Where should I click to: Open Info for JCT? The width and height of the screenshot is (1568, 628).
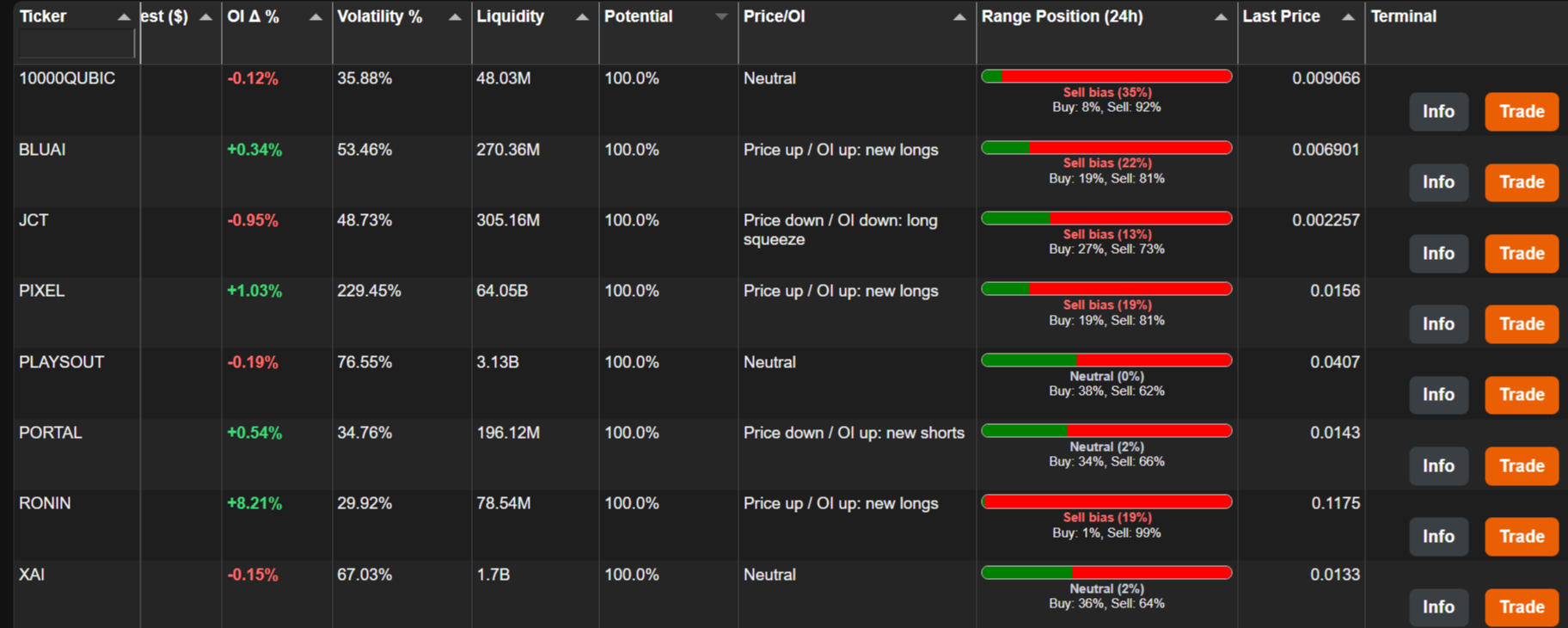[x=1438, y=254]
